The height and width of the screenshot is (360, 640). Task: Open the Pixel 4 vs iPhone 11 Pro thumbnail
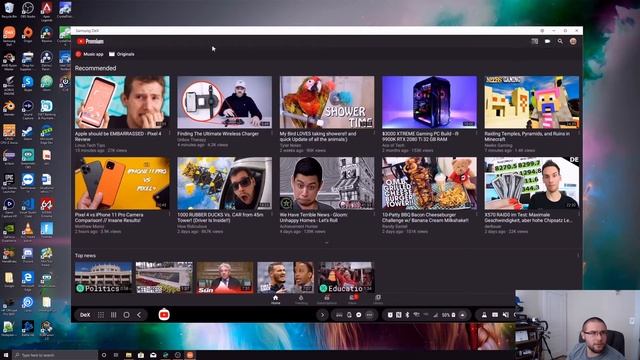click(122, 183)
